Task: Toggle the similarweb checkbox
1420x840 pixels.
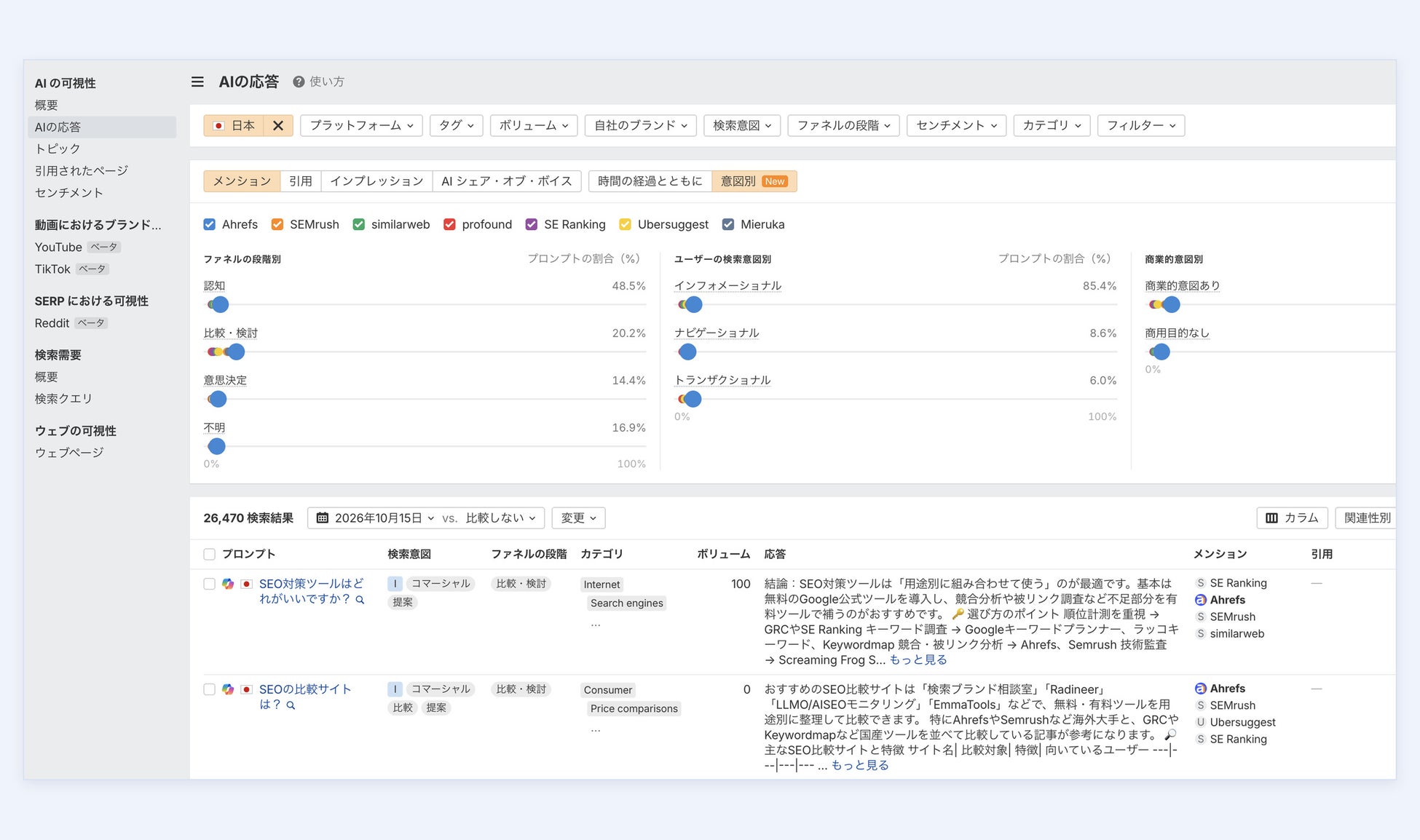Action: [x=359, y=224]
